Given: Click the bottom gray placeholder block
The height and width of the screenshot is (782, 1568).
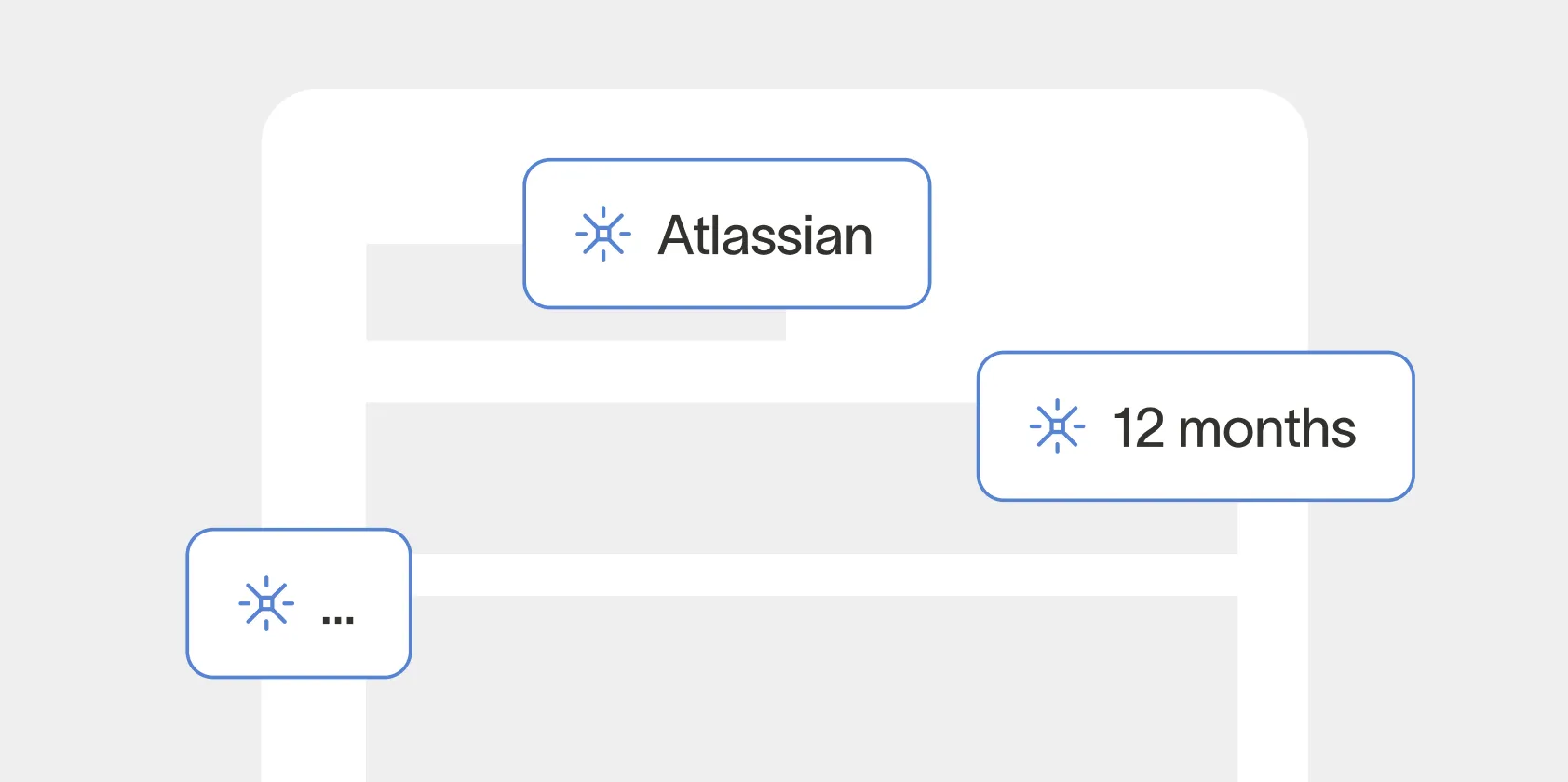Looking at the screenshot, I should pyautogui.click(x=801, y=689).
